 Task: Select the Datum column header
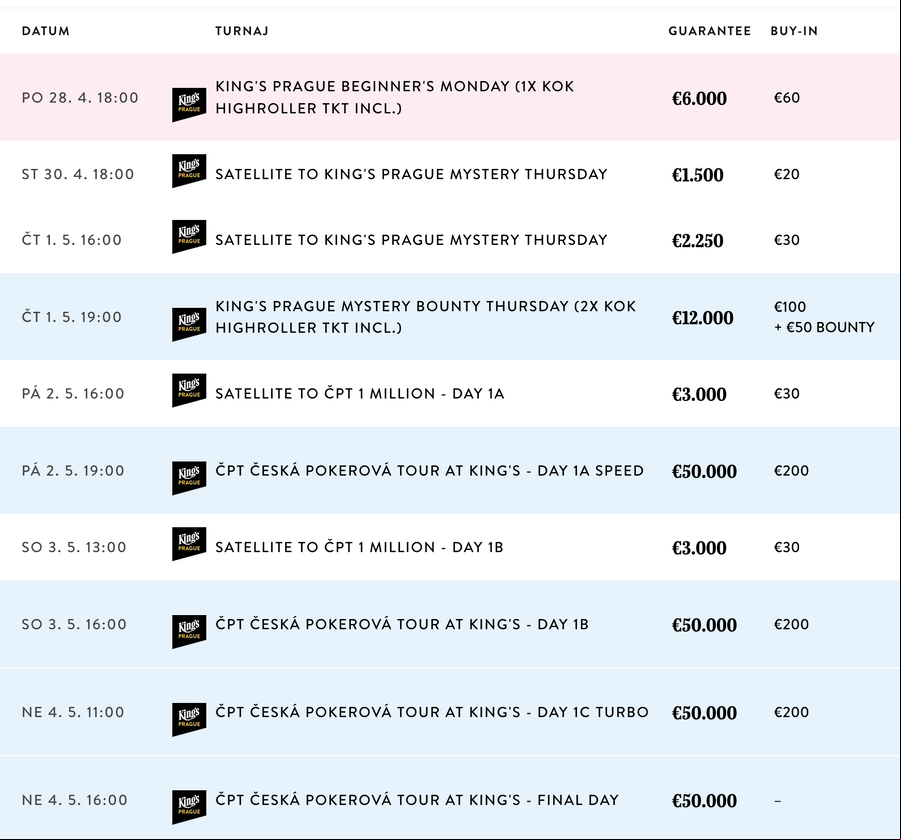(46, 31)
